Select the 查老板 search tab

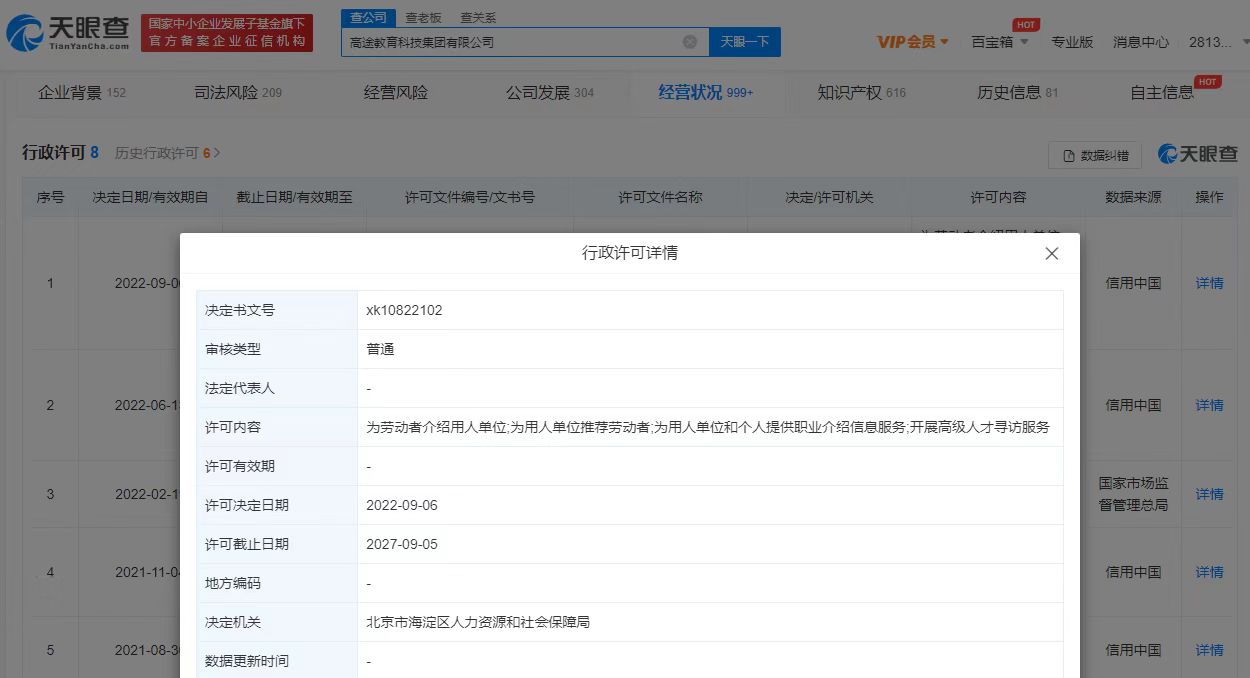point(423,18)
